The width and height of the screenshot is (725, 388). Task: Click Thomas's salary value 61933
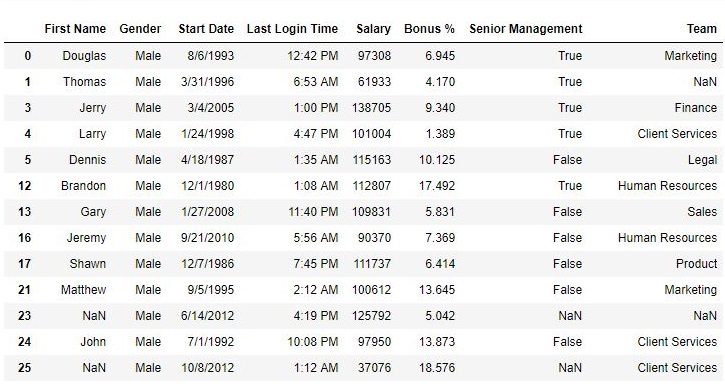pos(375,82)
